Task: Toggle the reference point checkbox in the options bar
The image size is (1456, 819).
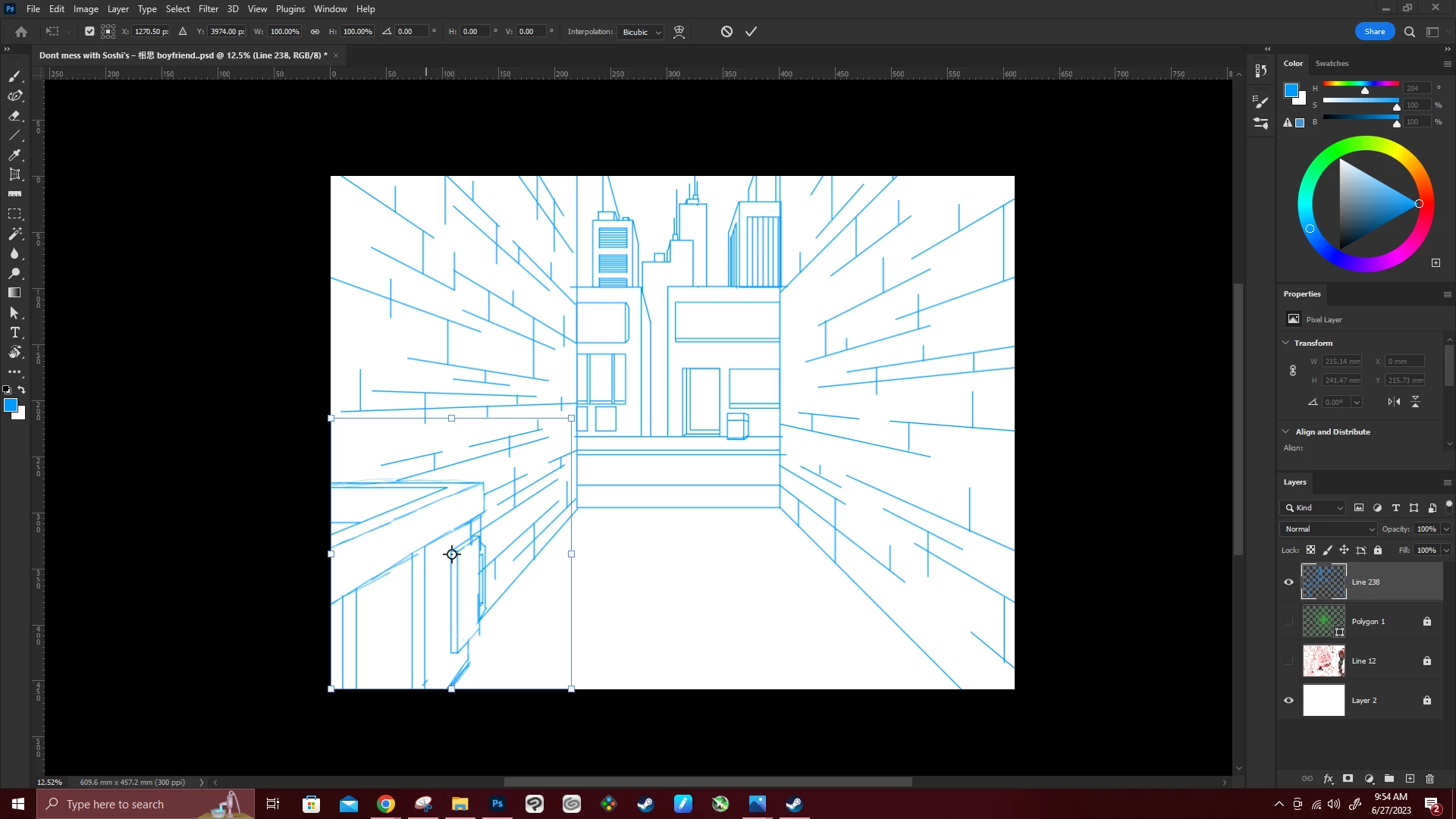Action: [x=89, y=32]
